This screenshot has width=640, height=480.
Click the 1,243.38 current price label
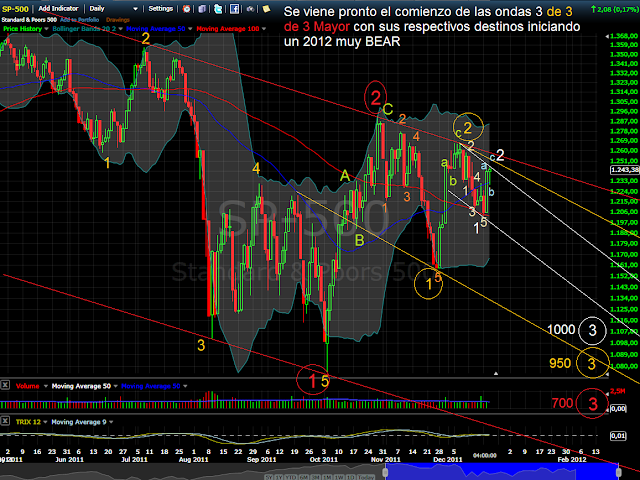click(x=624, y=170)
